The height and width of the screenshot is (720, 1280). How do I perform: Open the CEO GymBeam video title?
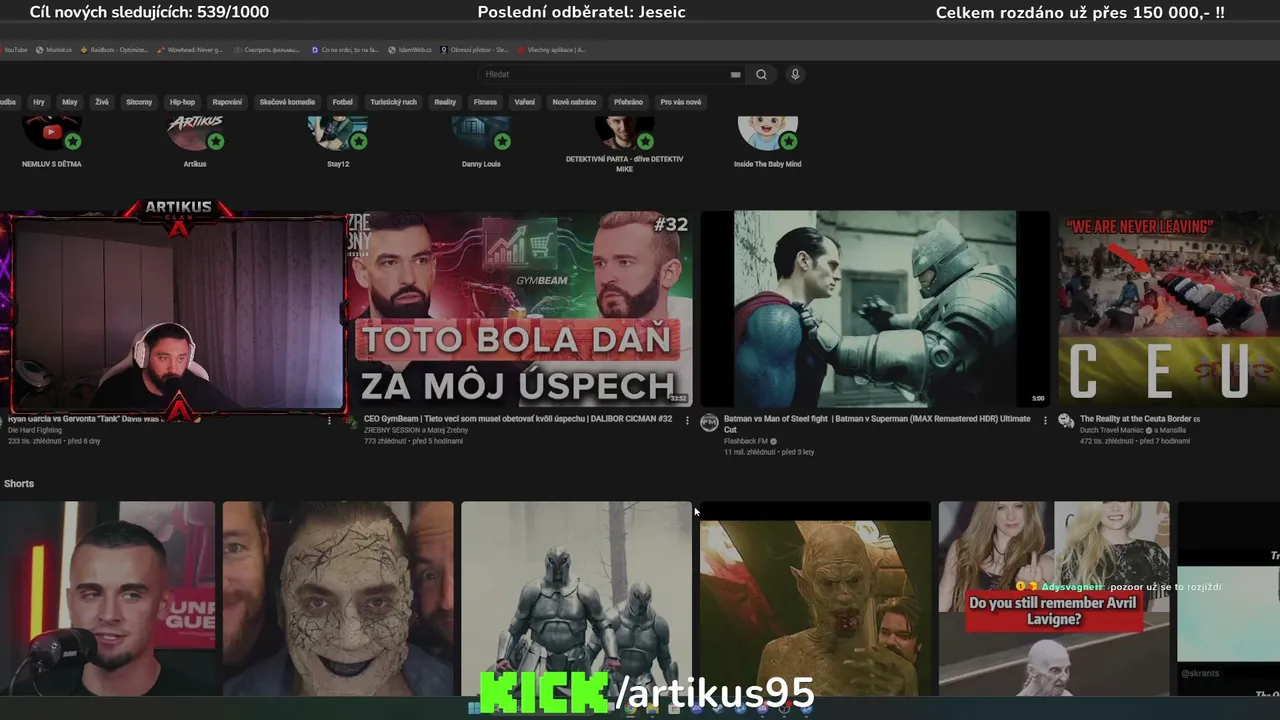click(518, 419)
